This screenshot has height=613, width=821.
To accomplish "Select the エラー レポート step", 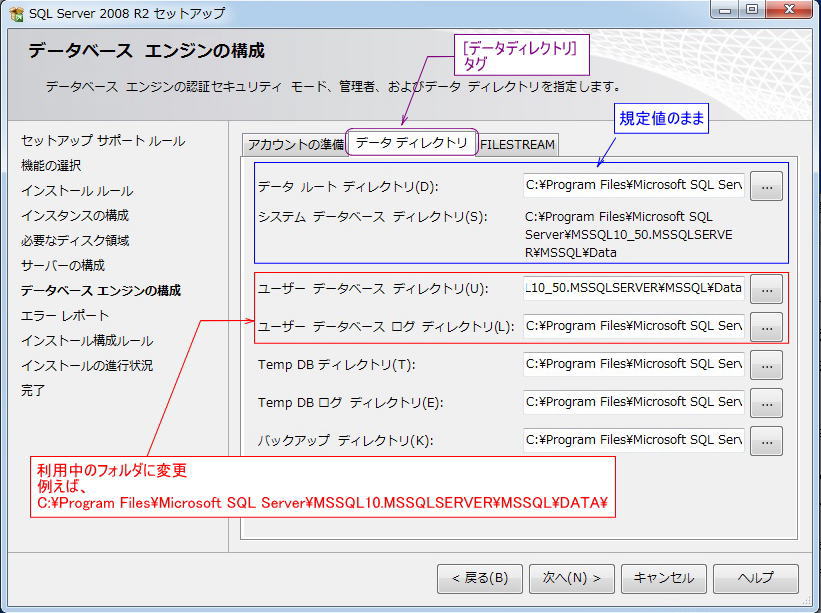I will (65, 316).
